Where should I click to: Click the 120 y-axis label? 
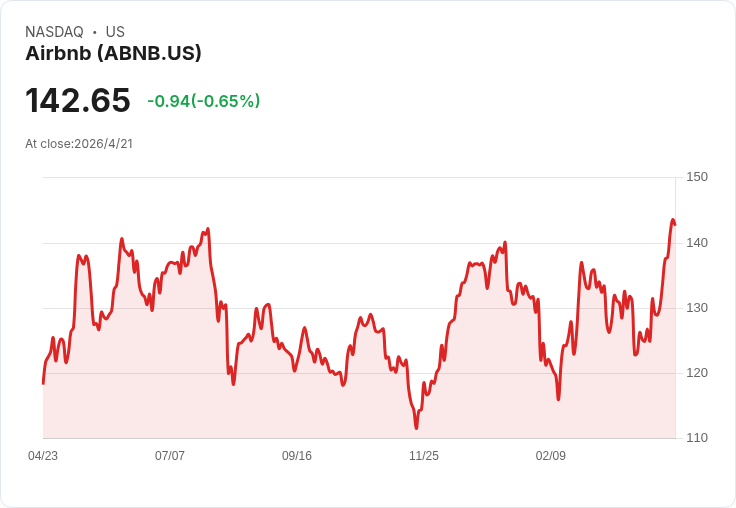(697, 373)
